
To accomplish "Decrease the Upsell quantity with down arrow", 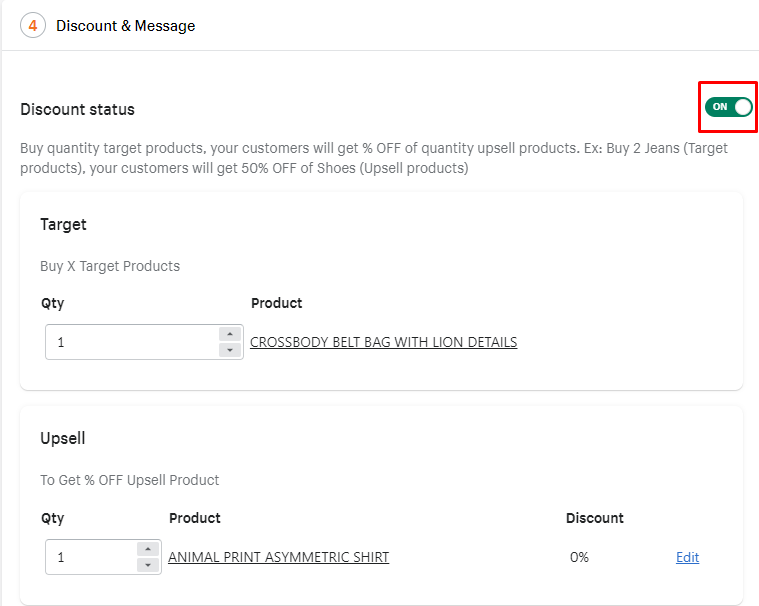I will point(148,565).
